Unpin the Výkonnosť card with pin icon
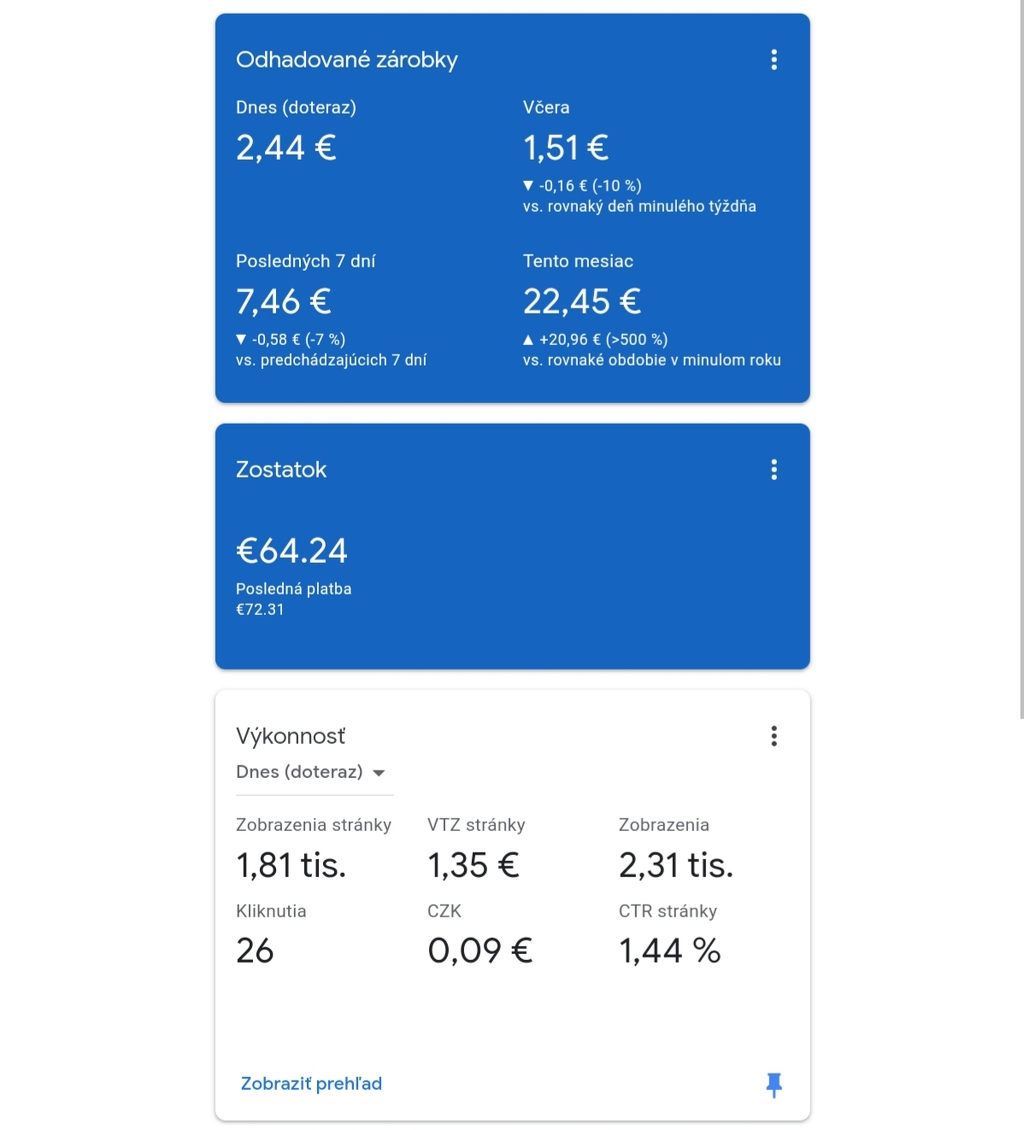 (773, 1084)
